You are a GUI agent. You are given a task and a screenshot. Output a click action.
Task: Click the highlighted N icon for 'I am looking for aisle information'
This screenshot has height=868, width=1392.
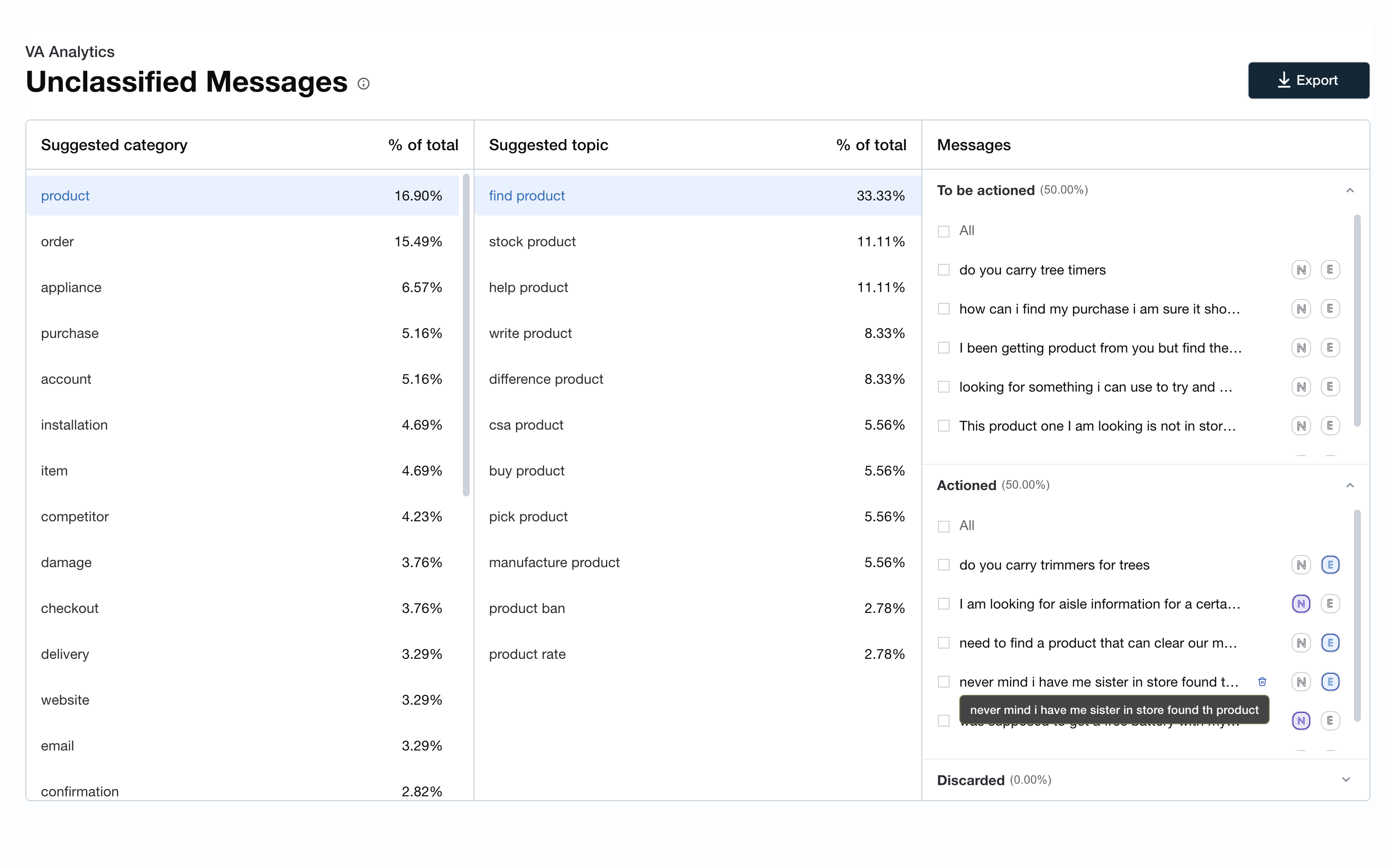(x=1301, y=604)
